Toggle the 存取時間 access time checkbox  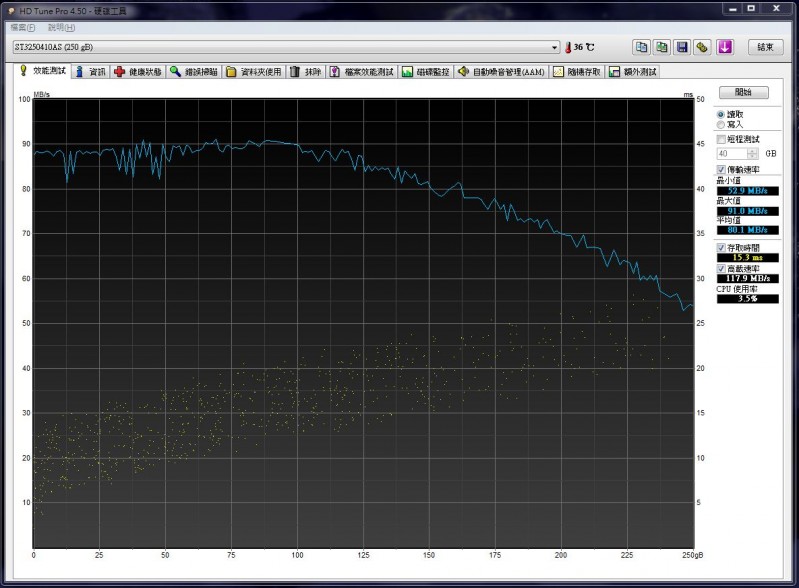tap(721, 248)
